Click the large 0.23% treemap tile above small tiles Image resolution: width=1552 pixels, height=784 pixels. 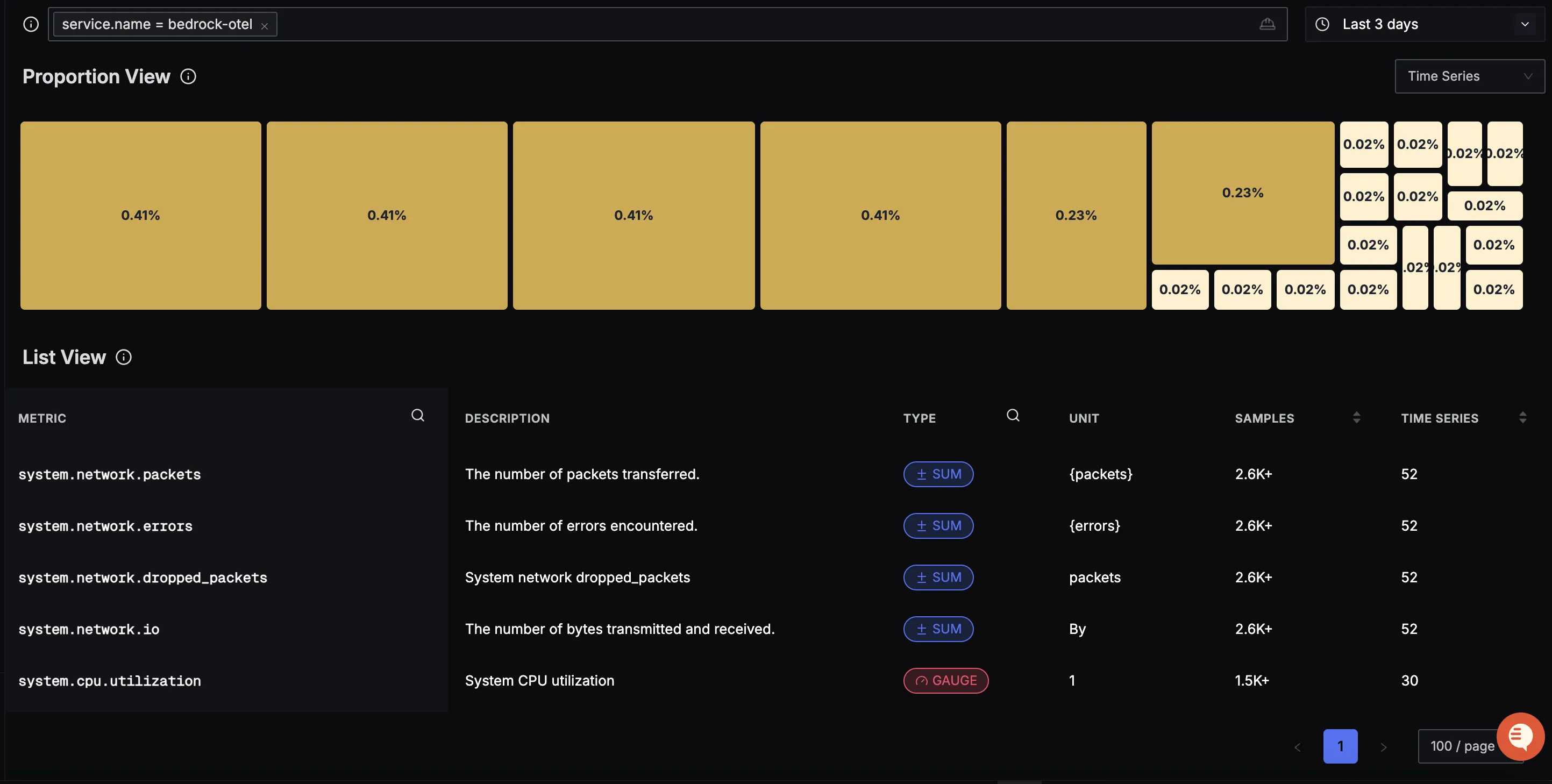click(x=1242, y=193)
